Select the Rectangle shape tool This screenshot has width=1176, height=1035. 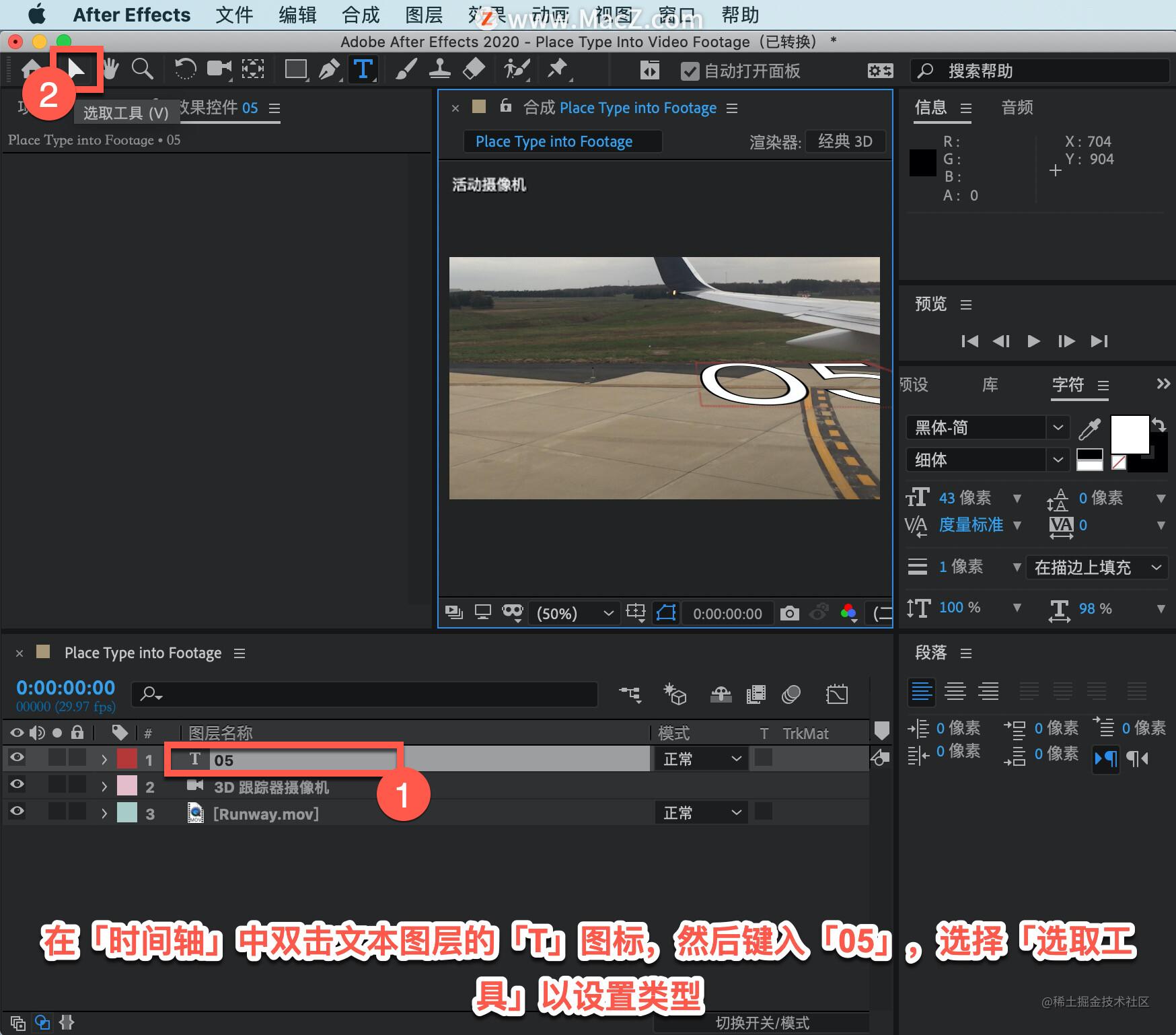coord(296,69)
